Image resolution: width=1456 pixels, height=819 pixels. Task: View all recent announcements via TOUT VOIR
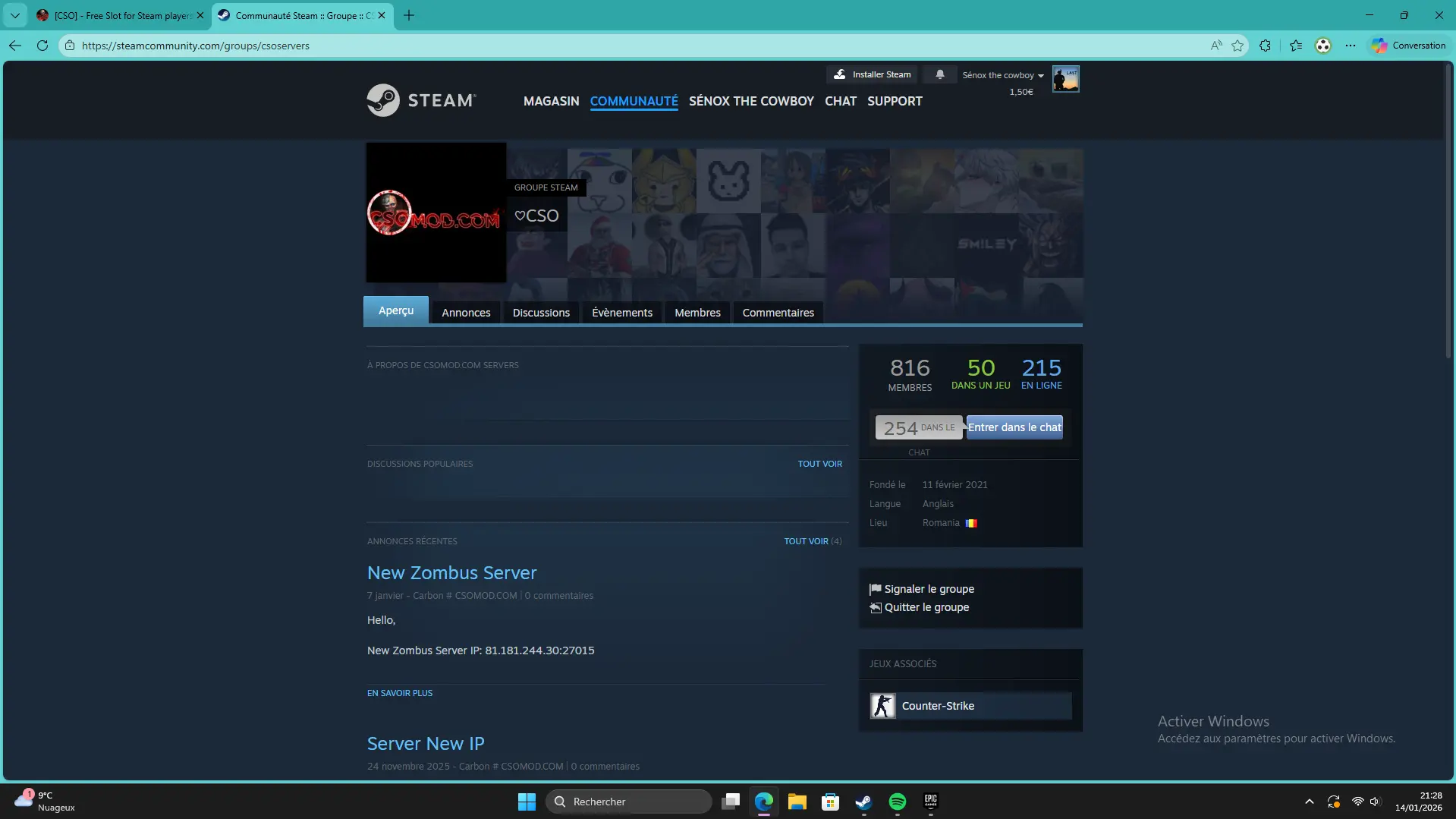tap(807, 541)
